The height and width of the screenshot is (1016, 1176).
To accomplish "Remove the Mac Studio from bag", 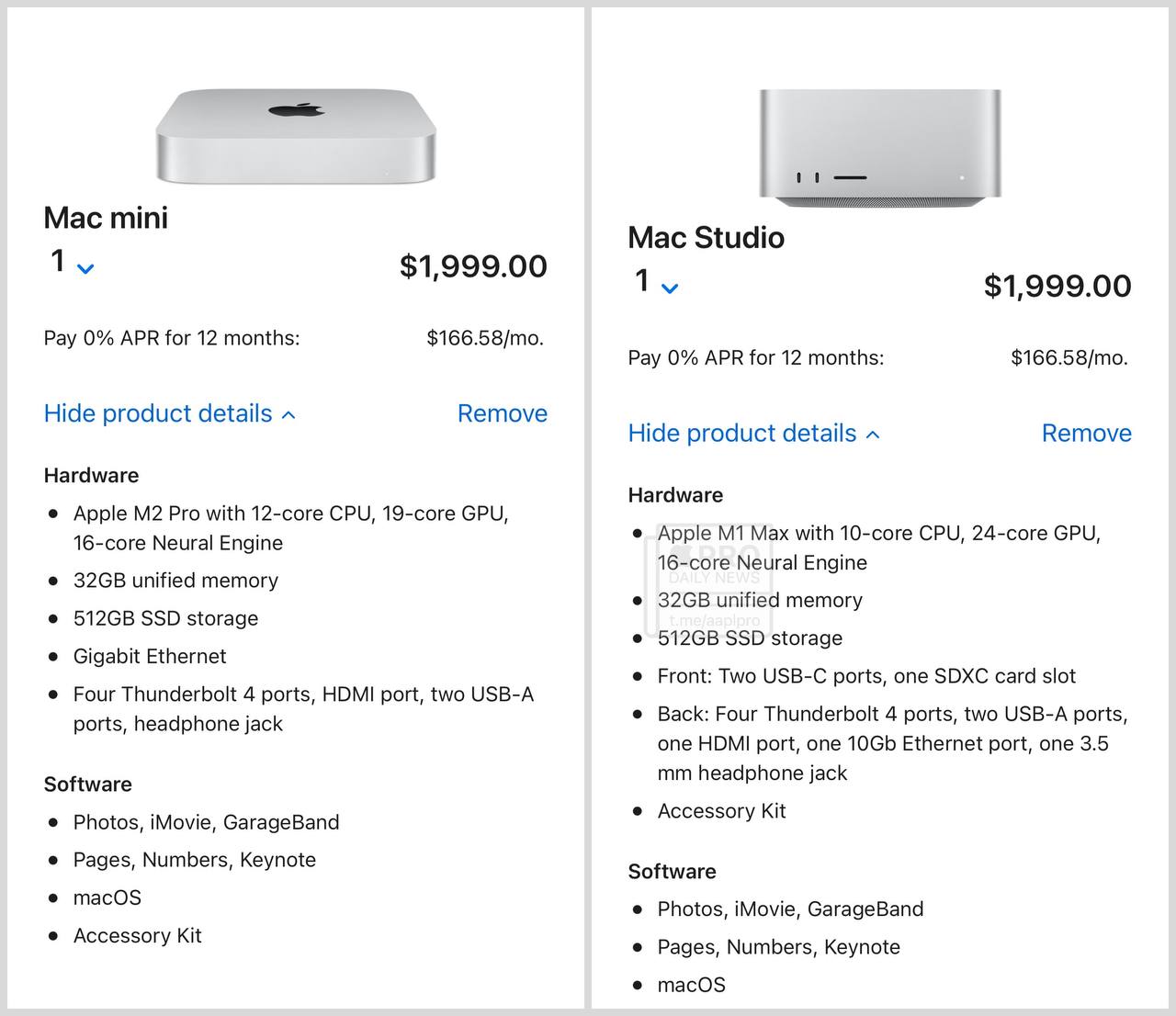I will [1086, 434].
